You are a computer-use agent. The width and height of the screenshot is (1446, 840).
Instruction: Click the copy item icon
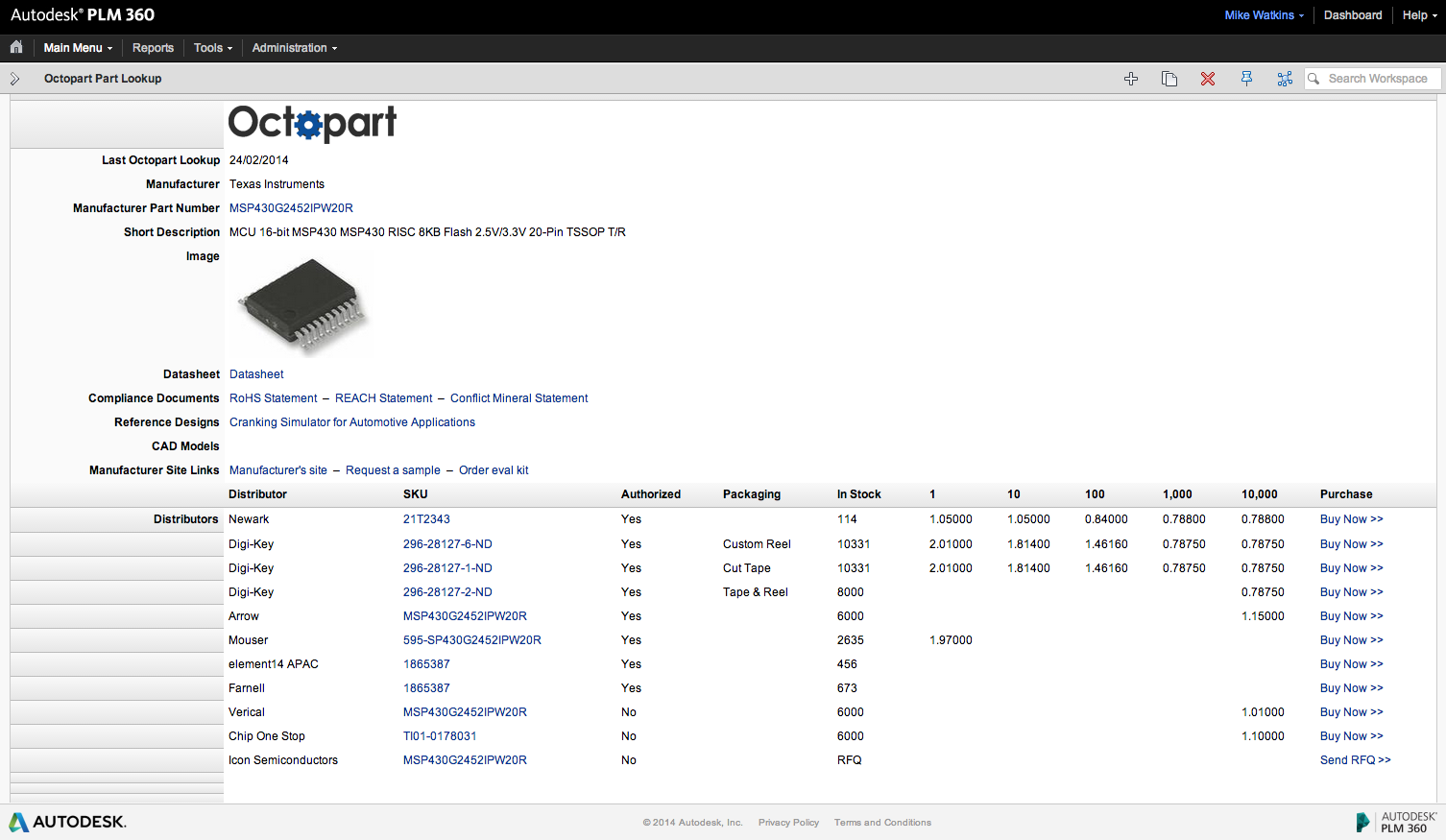click(x=1169, y=79)
